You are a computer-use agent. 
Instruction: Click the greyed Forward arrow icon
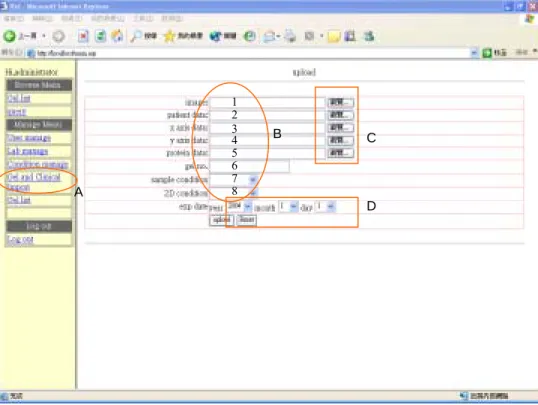click(x=58, y=36)
